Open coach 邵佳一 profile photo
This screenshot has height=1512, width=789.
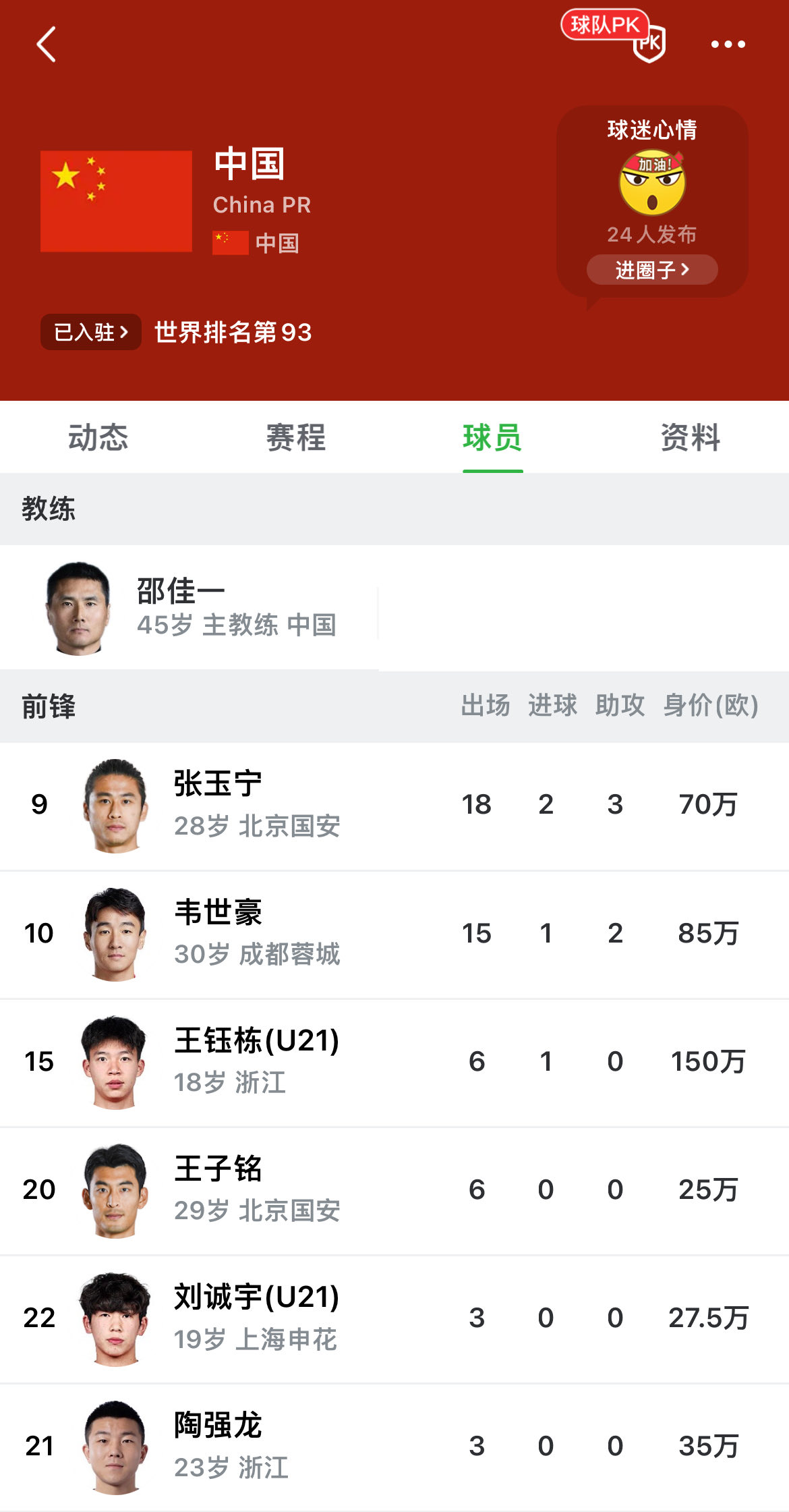(x=78, y=609)
